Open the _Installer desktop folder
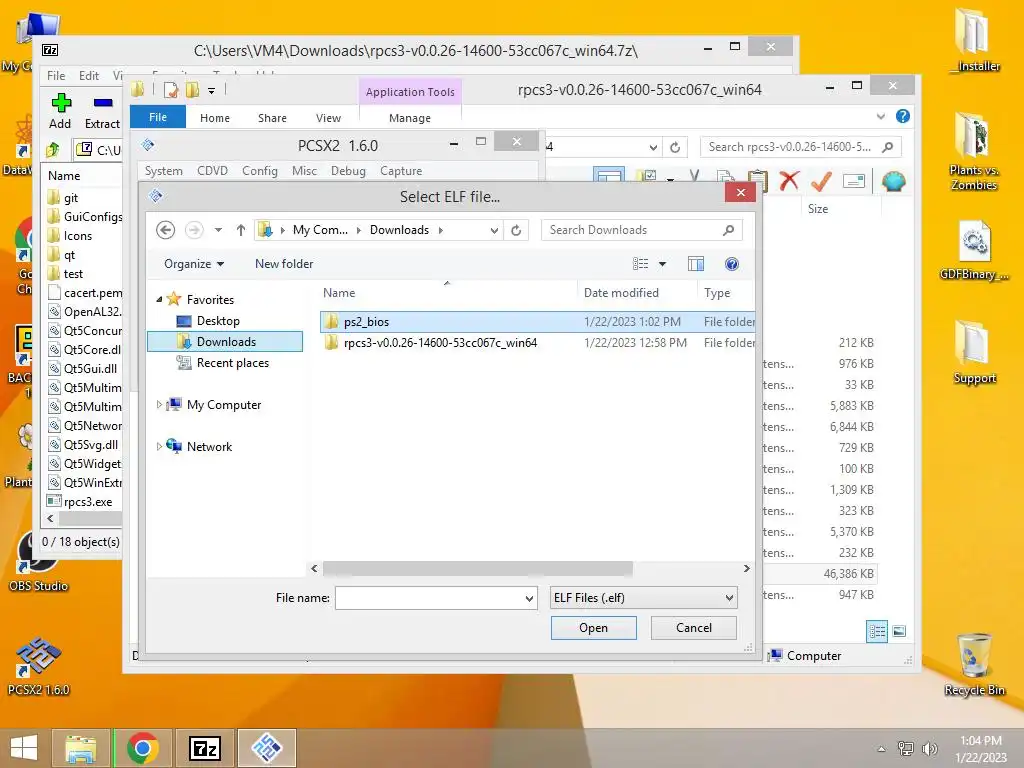This screenshot has width=1024, height=768. tap(974, 39)
